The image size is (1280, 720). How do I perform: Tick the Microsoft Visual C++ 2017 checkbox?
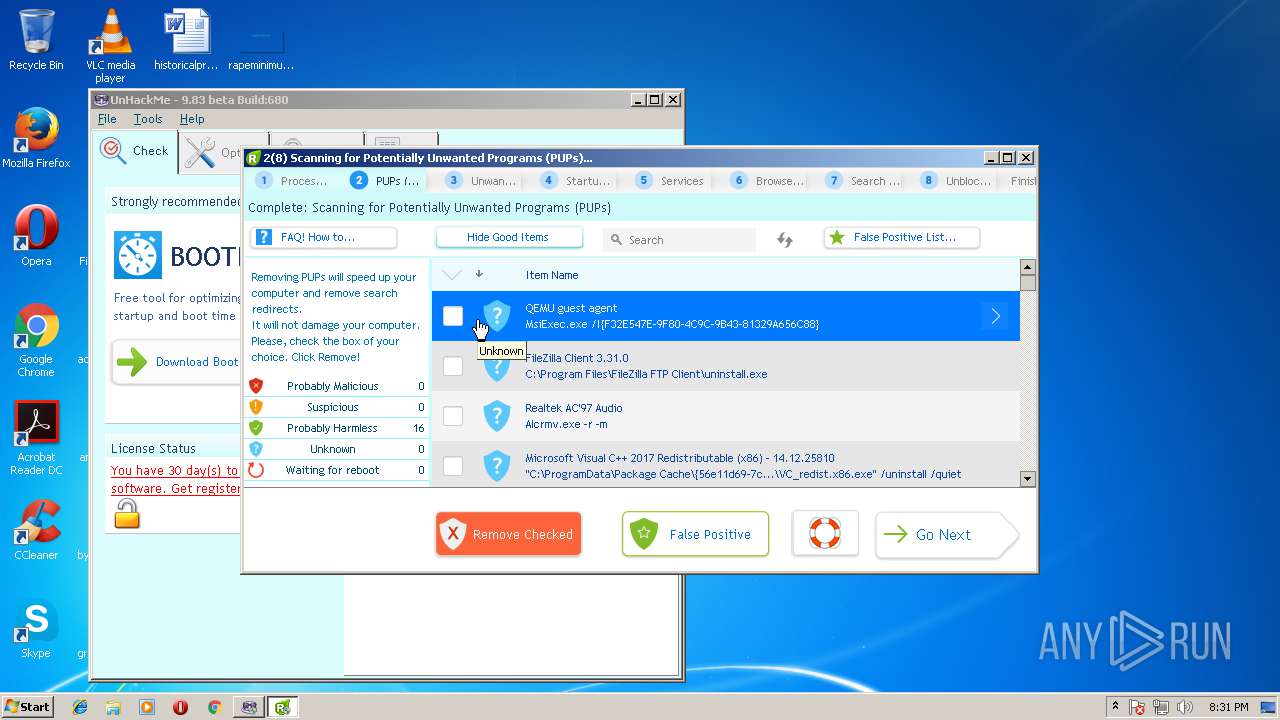pyautogui.click(x=453, y=466)
